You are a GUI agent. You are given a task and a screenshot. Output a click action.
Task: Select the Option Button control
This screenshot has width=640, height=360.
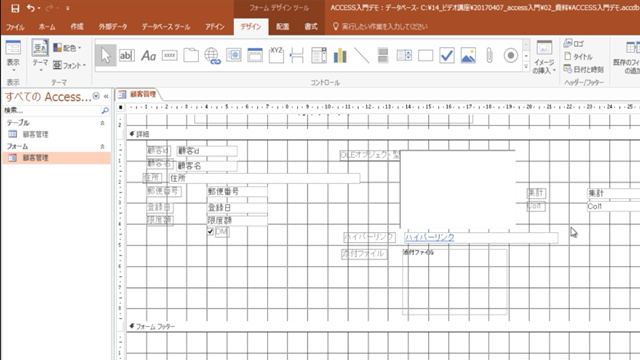coord(511,56)
